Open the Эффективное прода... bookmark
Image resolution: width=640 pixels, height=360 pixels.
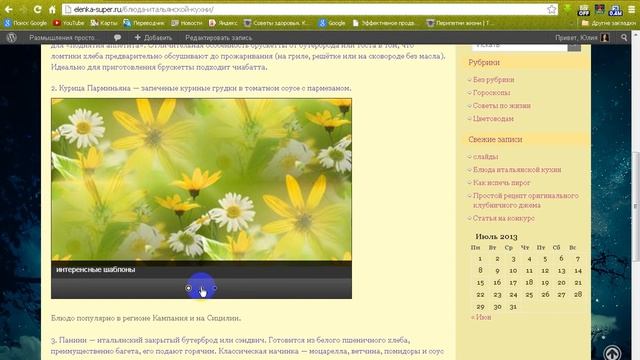pyautogui.click(x=384, y=23)
